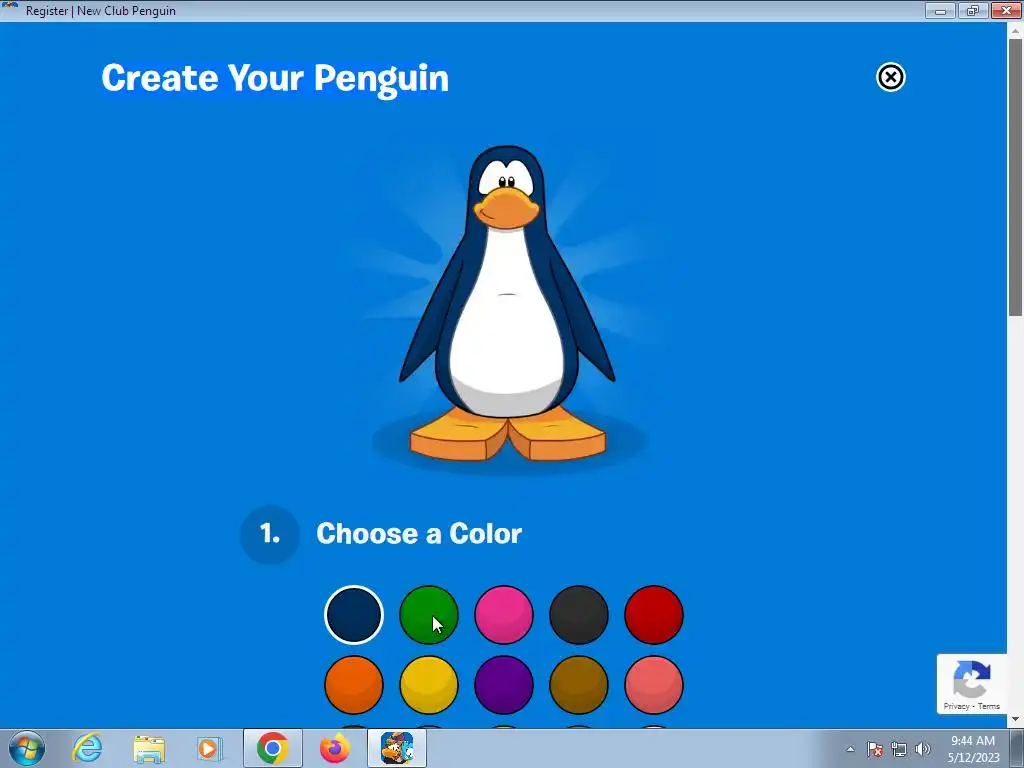Launch Internet Explorer from taskbar
Screen dimensions: 1024x768
pos(87,748)
